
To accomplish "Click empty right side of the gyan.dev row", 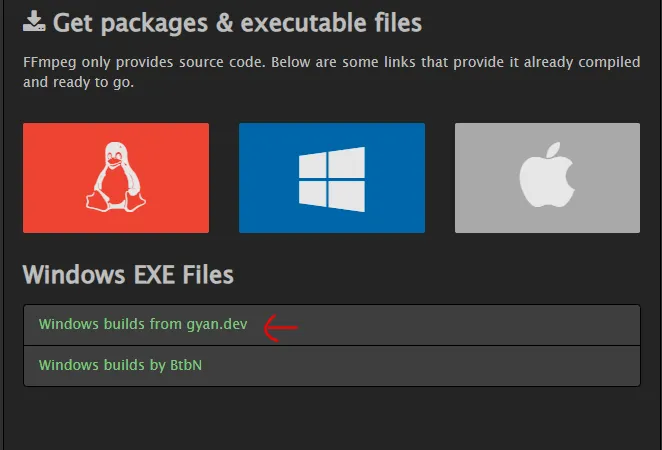I will pyautogui.click(x=500, y=324).
